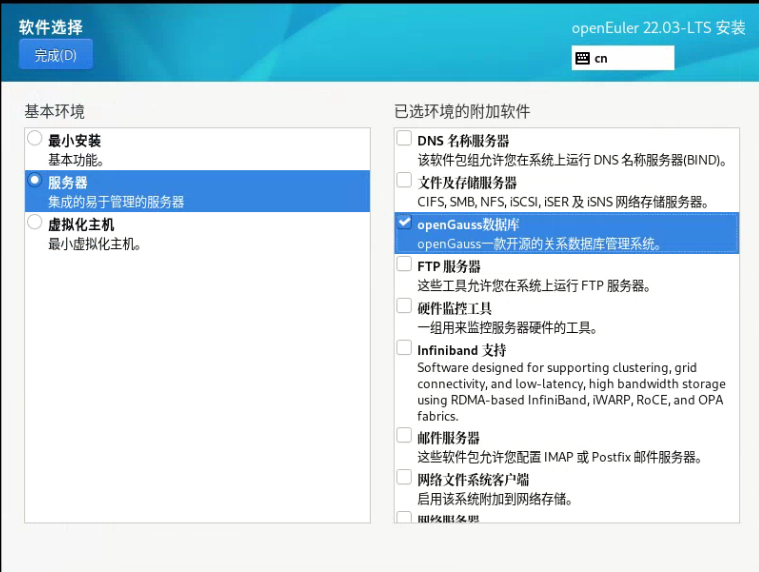Enable the Infiniband 支持 checkbox

tap(404, 347)
